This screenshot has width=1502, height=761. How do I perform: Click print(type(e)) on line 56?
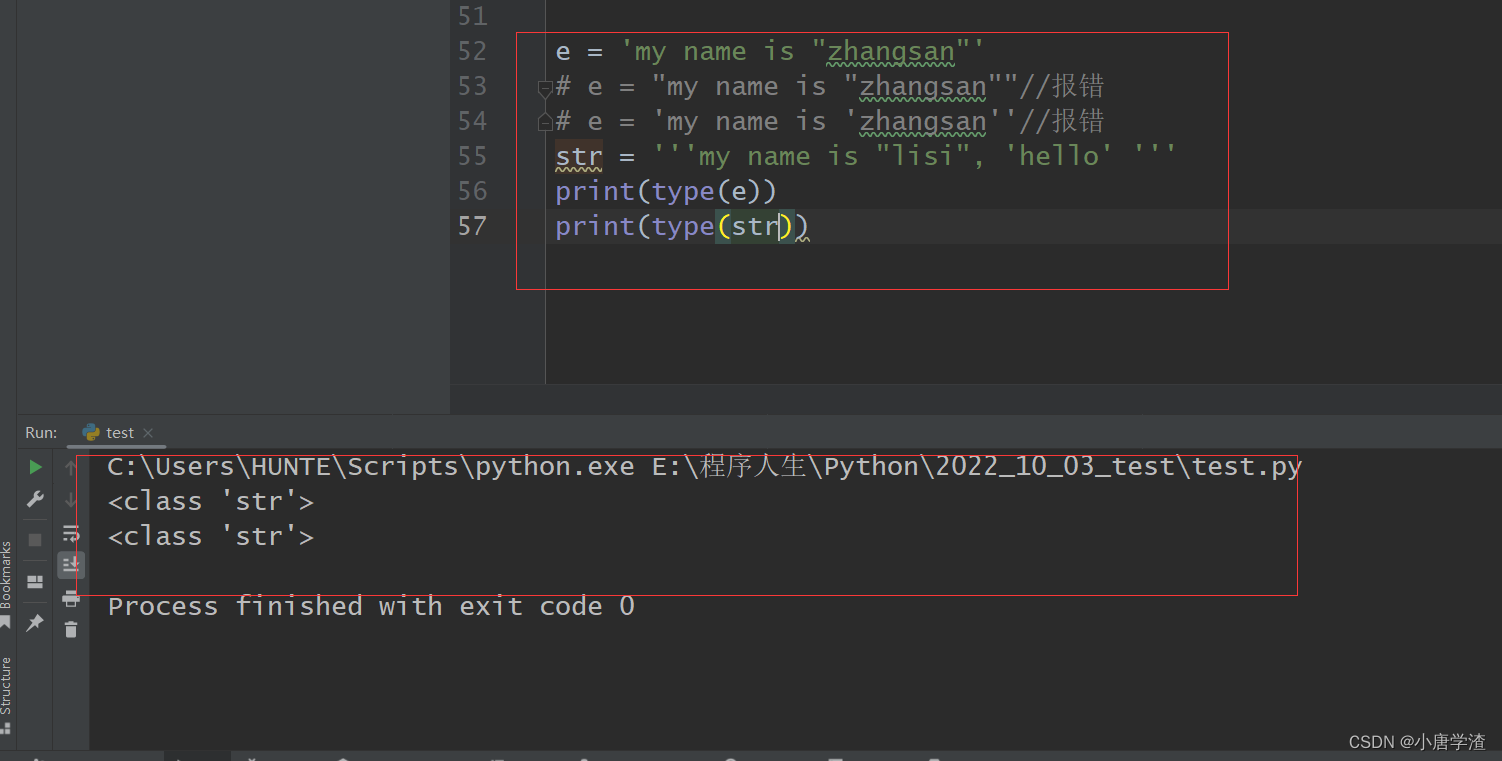(666, 192)
